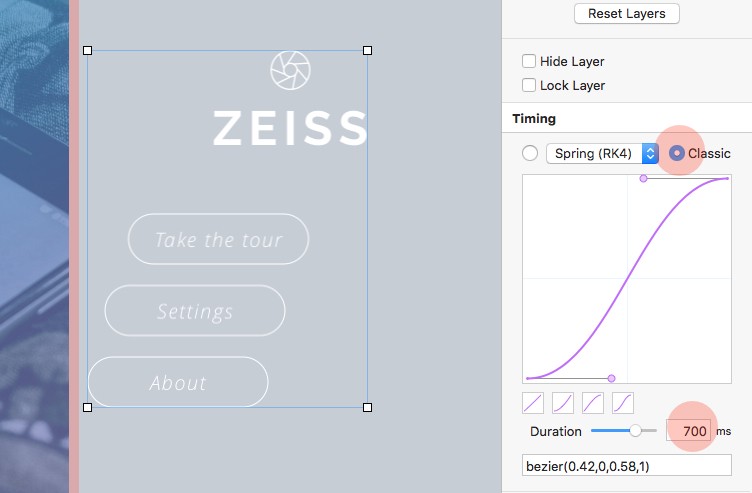The width and height of the screenshot is (752, 493).
Task: Click the lower bezier curve control handle
Action: point(611,378)
